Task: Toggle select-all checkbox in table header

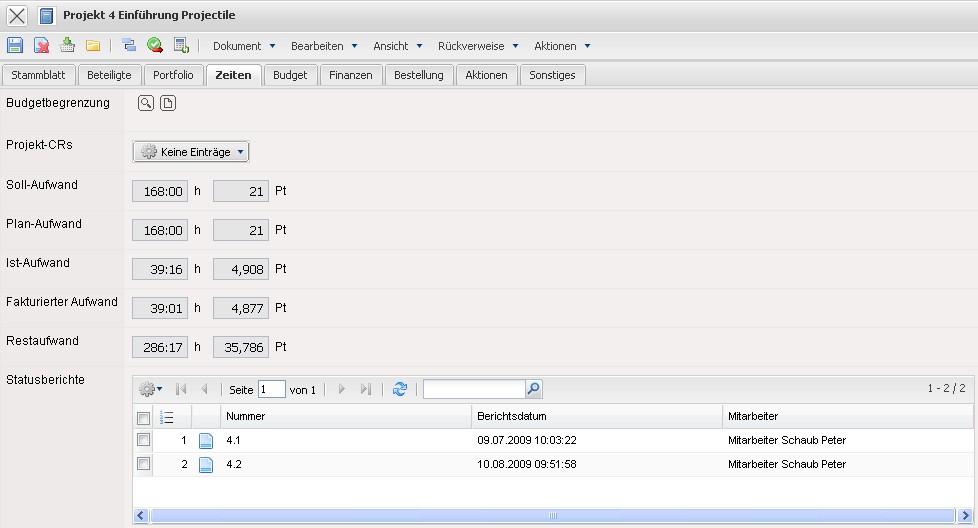Action: click(x=144, y=417)
